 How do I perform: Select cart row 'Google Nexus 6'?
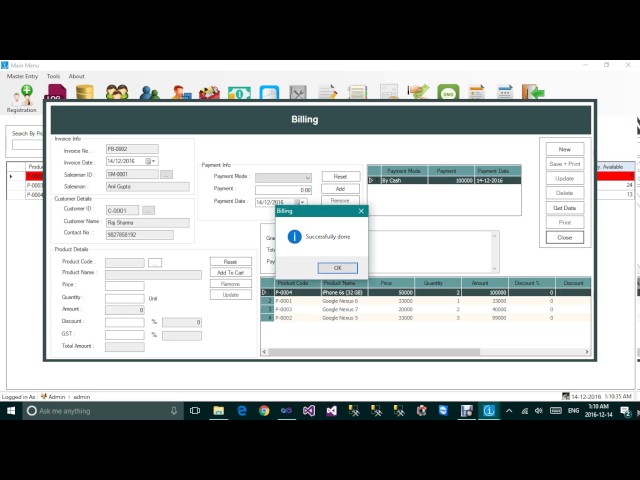pos(425,301)
